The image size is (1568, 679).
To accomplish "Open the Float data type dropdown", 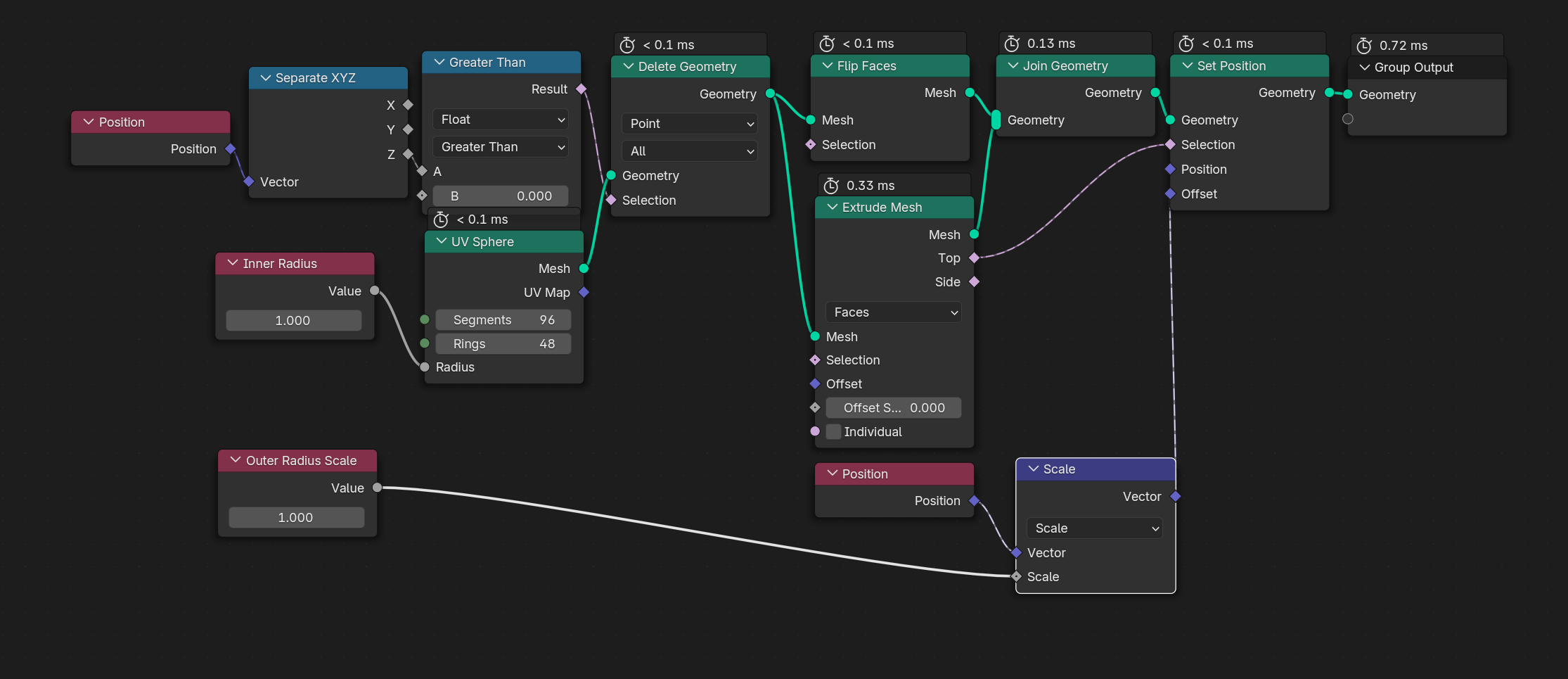I will pyautogui.click(x=501, y=120).
